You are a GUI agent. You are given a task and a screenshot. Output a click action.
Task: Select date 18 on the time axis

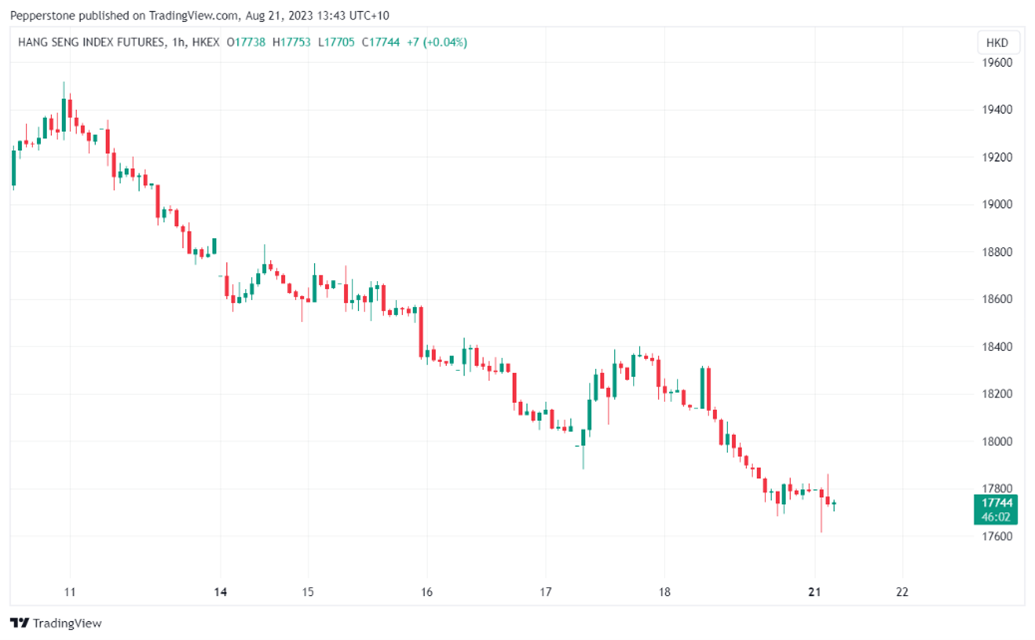tap(664, 592)
